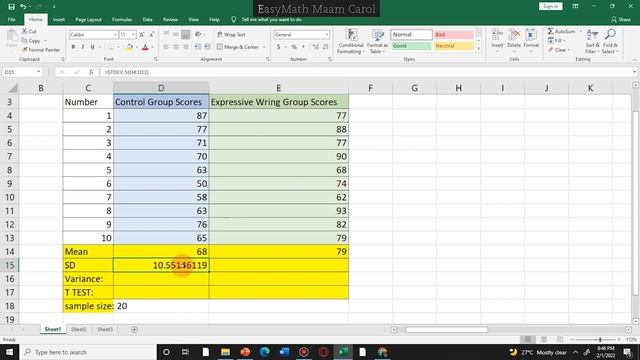
Task: Click the Increase Decimal icon
Action: [316, 47]
